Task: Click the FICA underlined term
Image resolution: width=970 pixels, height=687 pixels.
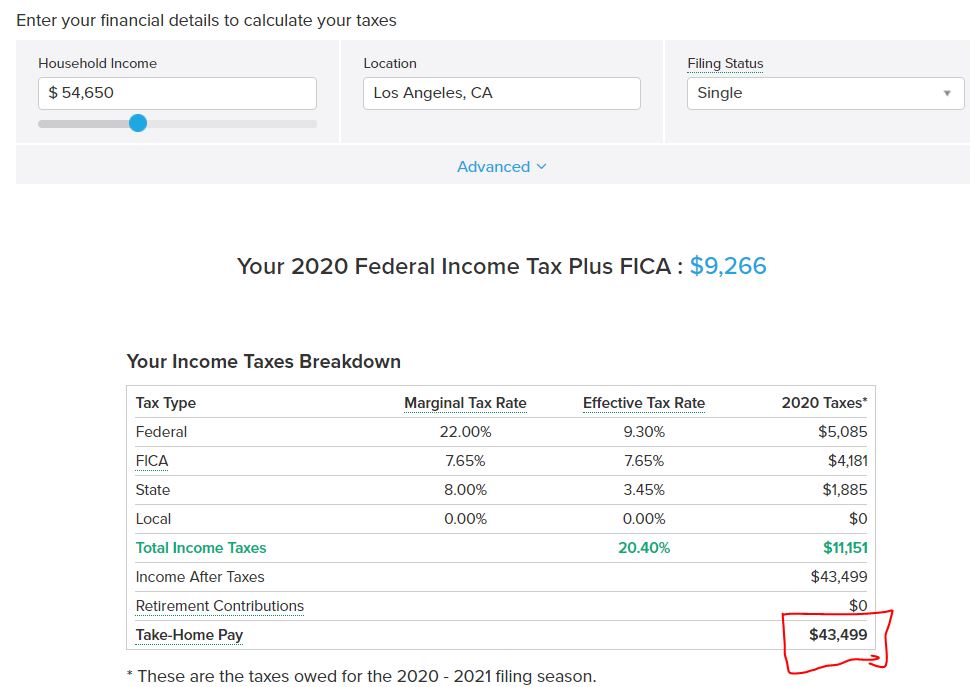Action: coord(152,461)
